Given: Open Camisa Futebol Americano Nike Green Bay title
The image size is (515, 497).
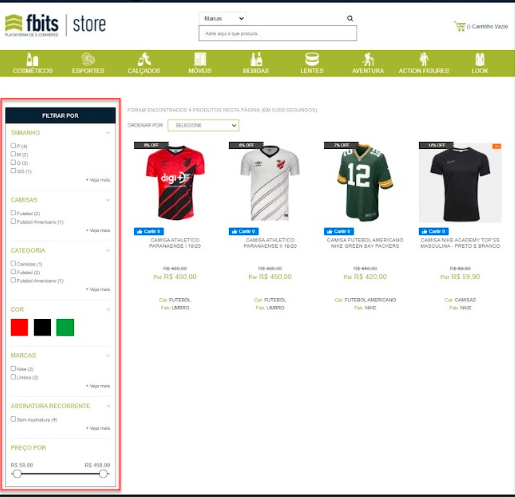Looking at the screenshot, I should pos(365,243).
